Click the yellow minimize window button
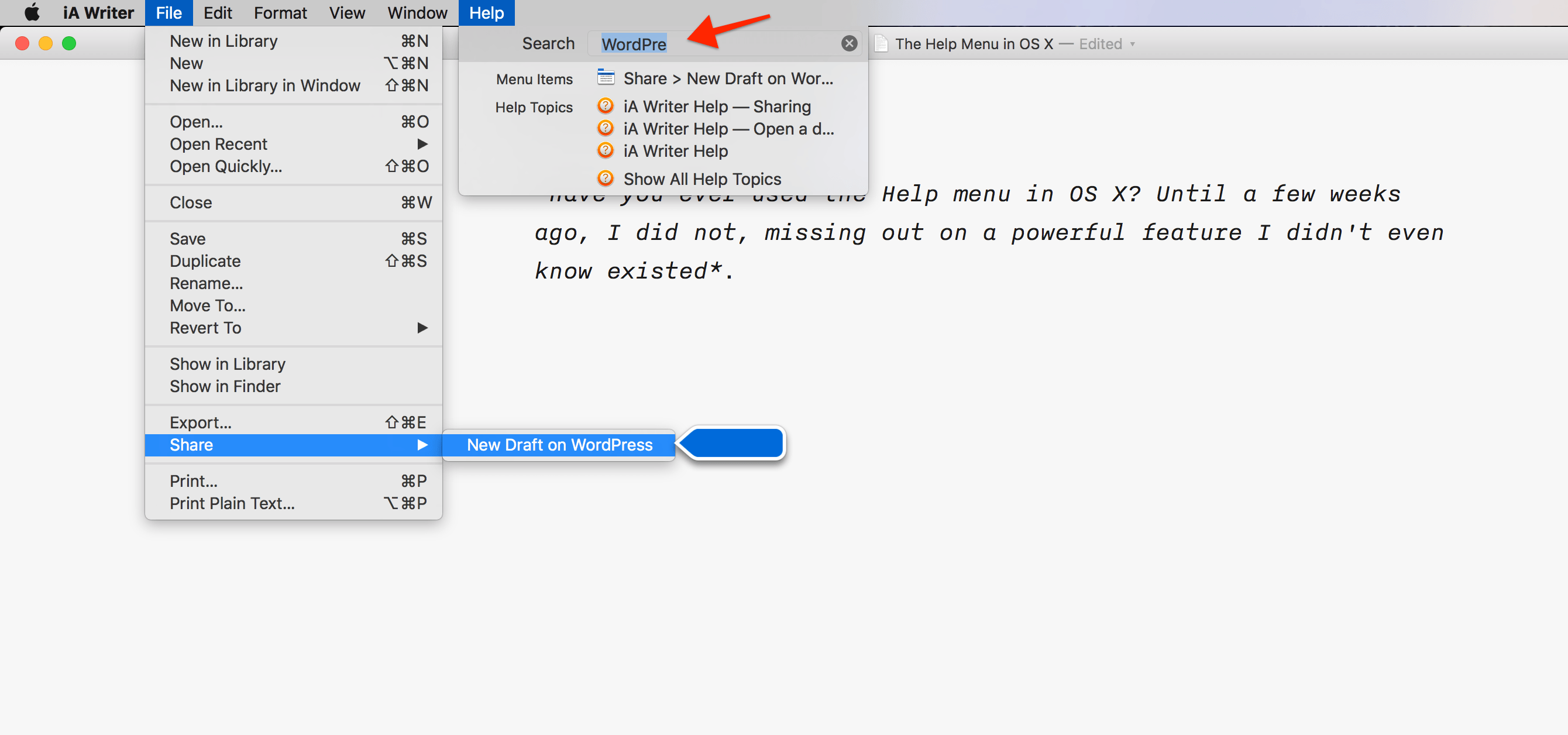Screen dimensions: 1568x735 [46, 43]
